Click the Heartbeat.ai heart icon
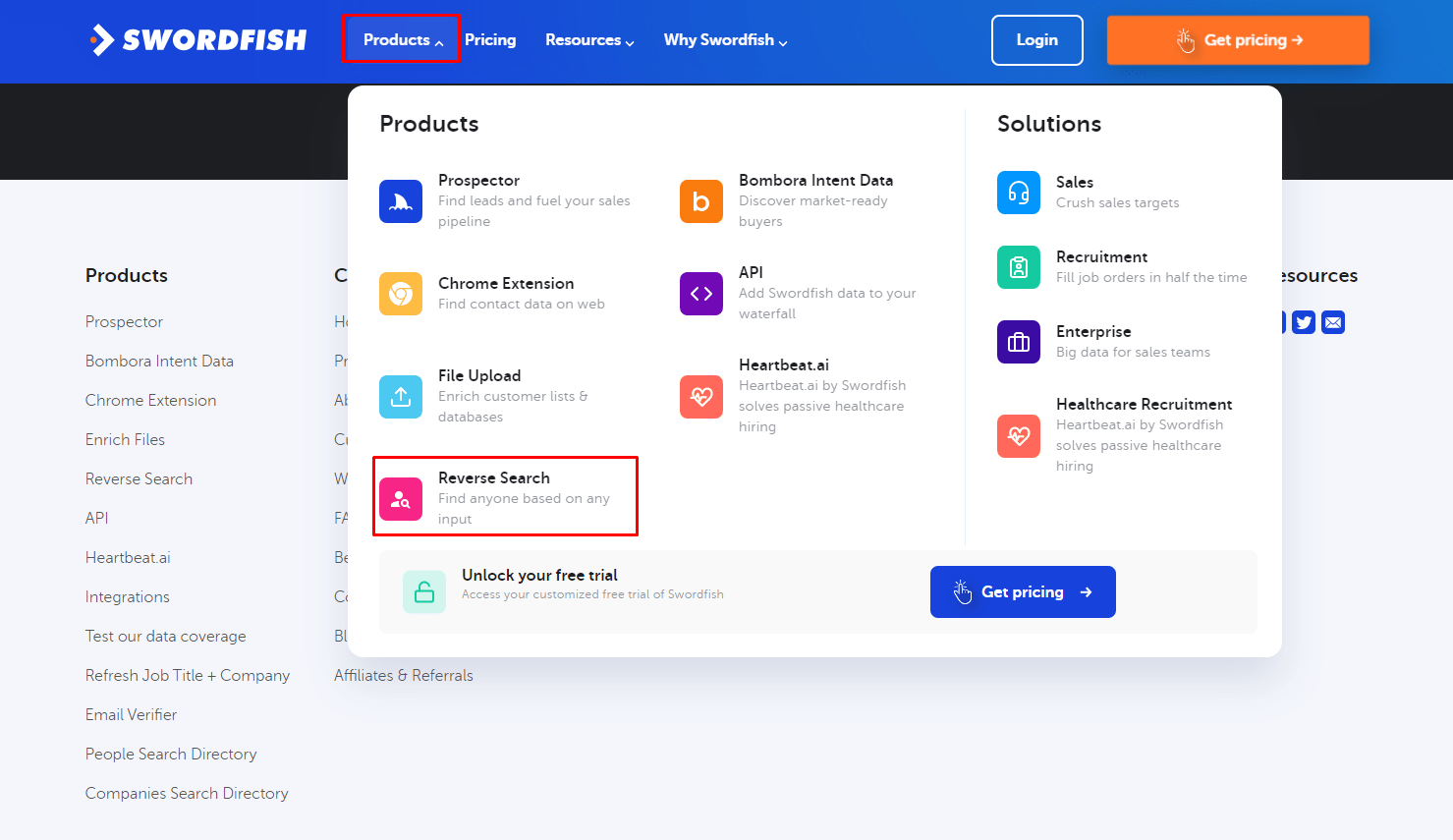Viewport: 1453px width, 840px height. tap(700, 396)
